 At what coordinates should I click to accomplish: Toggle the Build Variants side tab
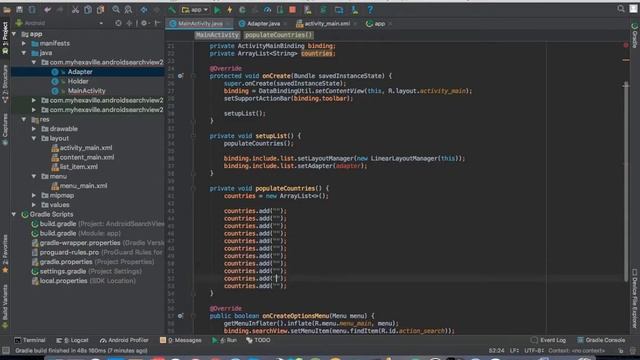tap(5, 307)
